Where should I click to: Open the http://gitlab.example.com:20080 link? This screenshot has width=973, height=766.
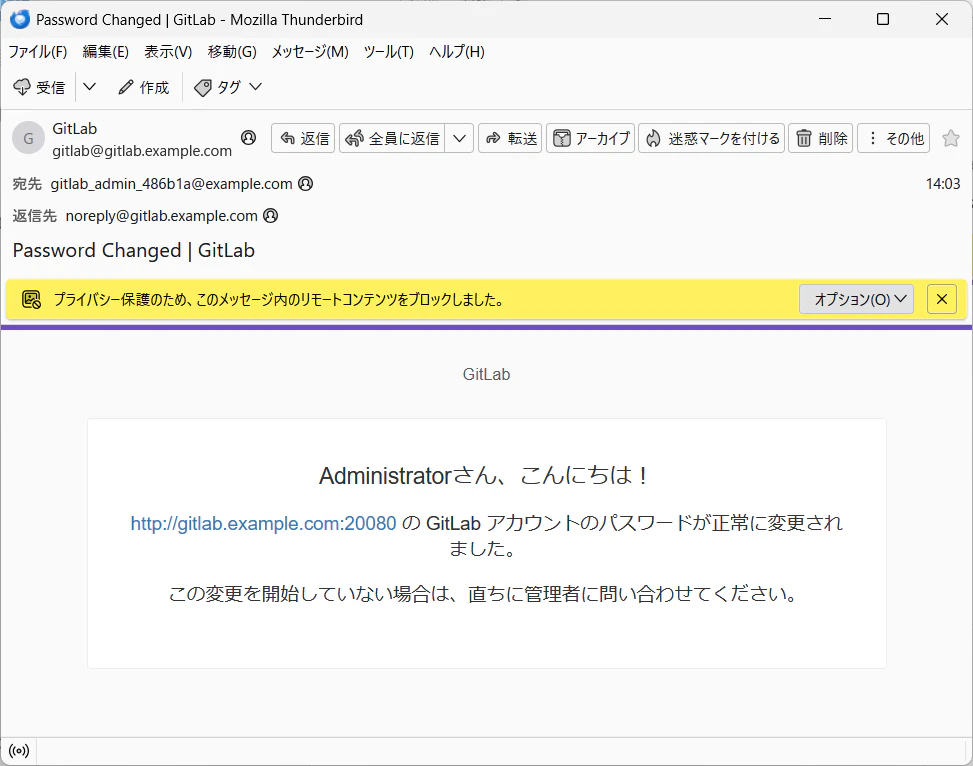click(263, 523)
